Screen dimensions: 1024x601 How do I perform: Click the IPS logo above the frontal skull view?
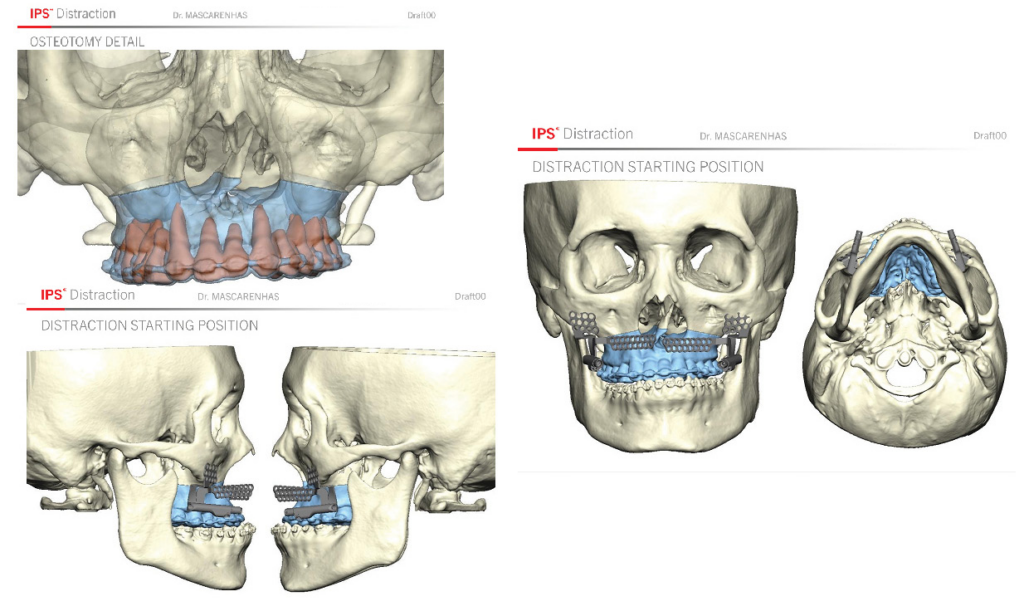pyautogui.click(x=582, y=134)
